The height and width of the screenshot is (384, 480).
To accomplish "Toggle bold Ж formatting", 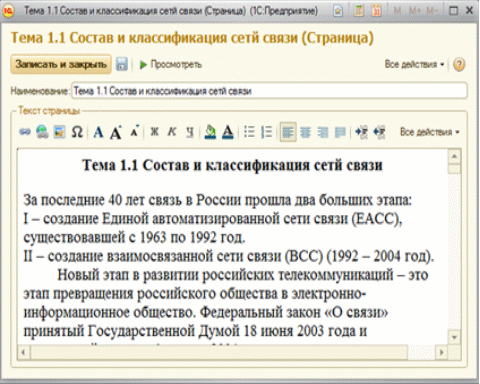I will point(154,132).
